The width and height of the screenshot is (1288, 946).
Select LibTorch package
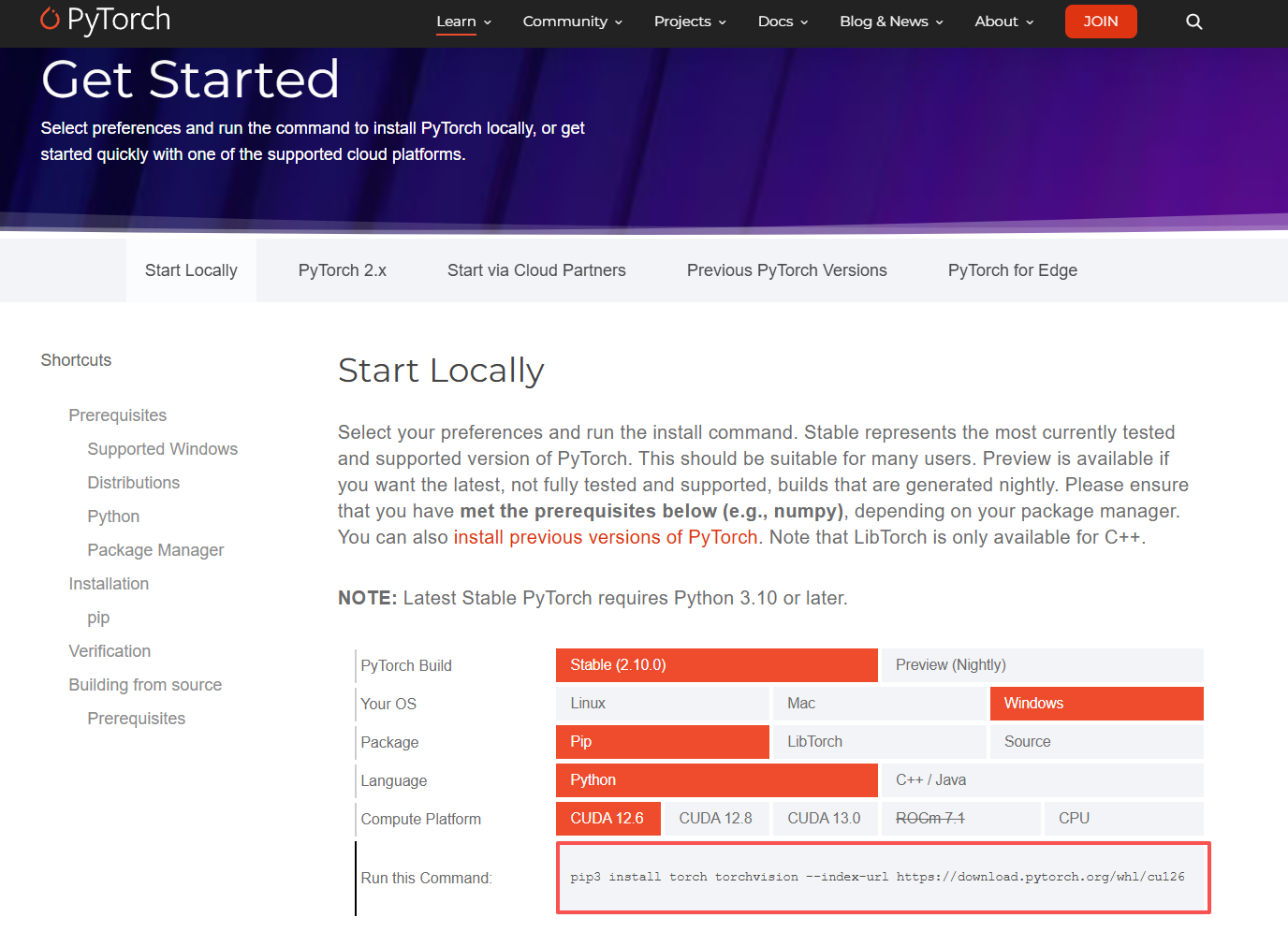880,742
